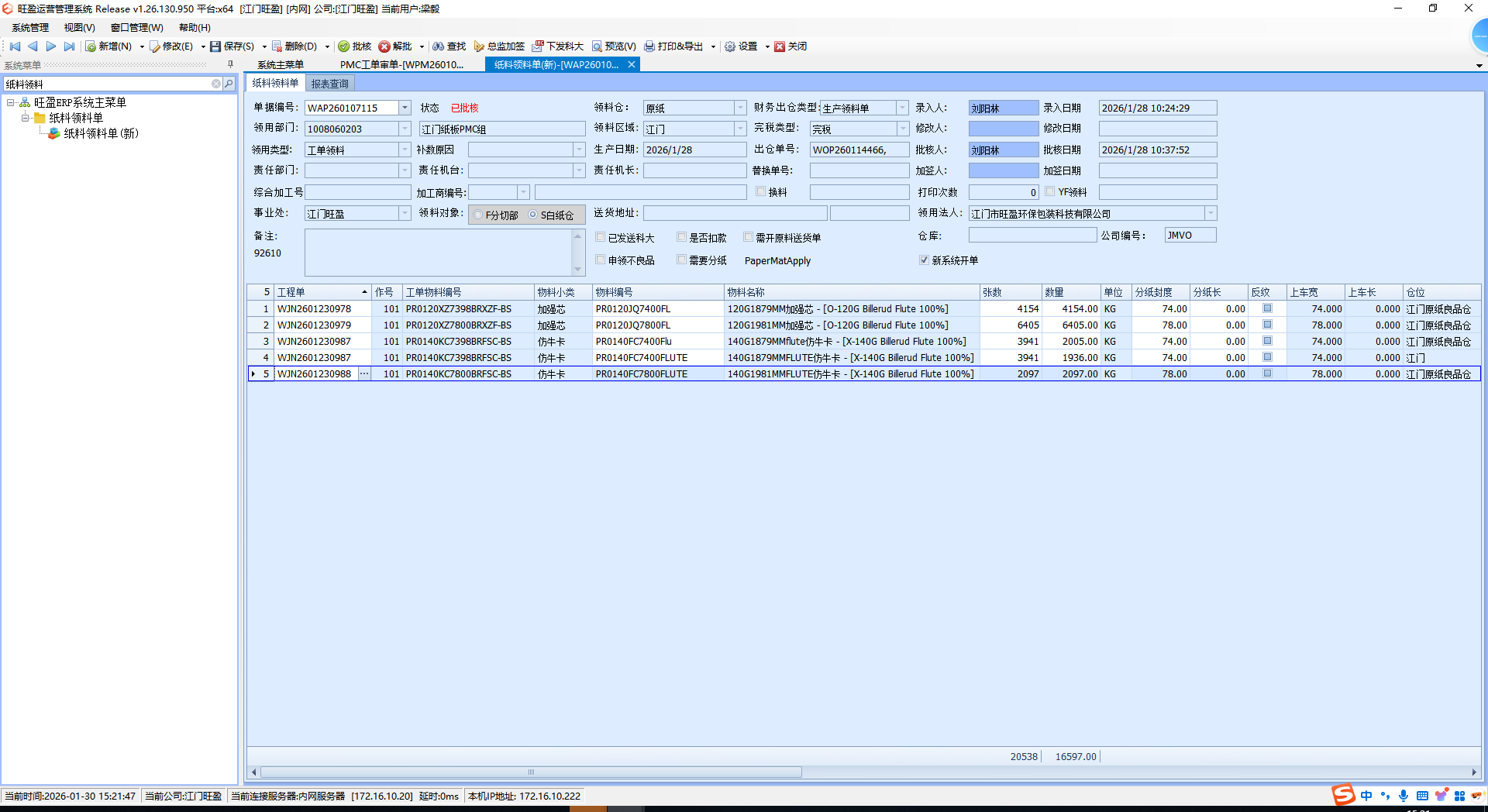The image size is (1488, 812).
Task: Uncheck the 新系统开单 checkbox
Action: coord(924,260)
